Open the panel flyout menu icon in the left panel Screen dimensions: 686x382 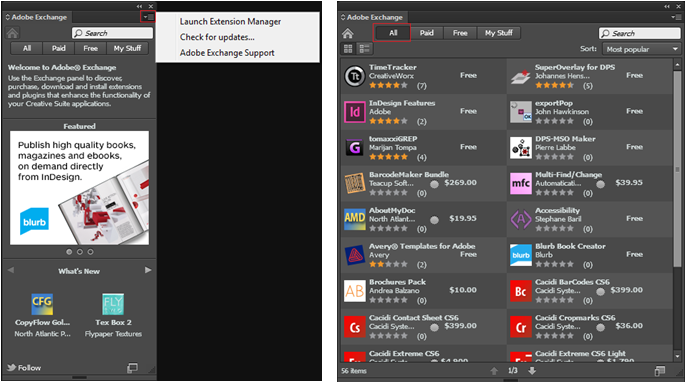tap(148, 17)
